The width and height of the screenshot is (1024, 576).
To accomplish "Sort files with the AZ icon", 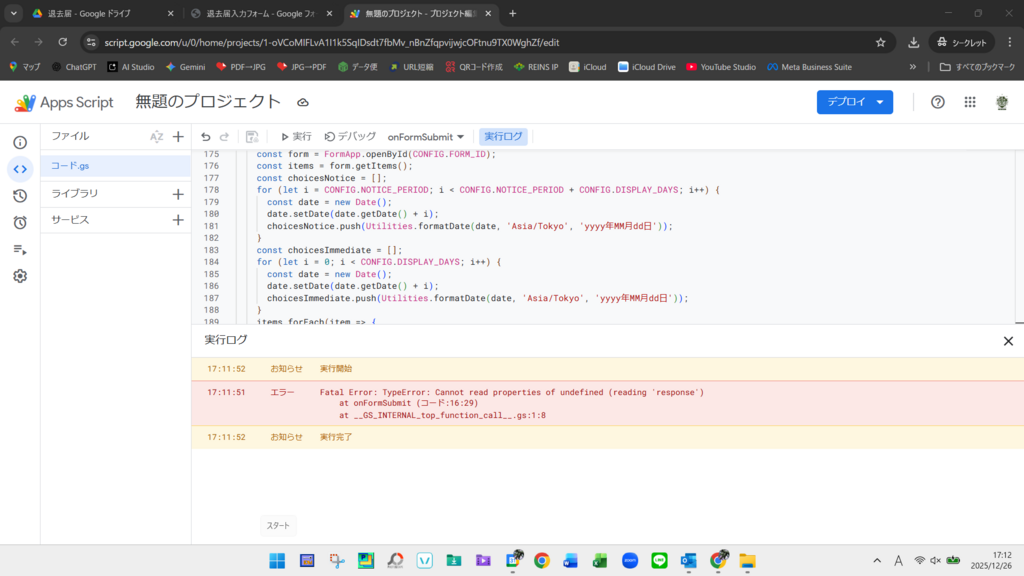I will click(x=156, y=137).
